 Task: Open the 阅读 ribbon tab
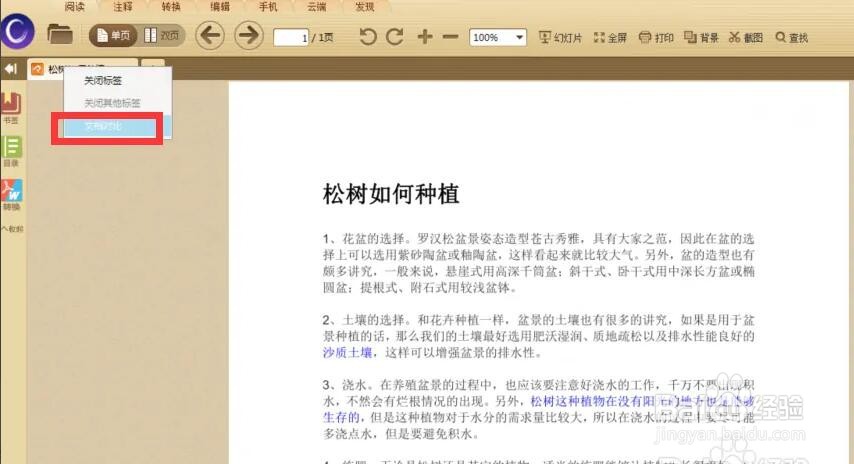[x=75, y=7]
